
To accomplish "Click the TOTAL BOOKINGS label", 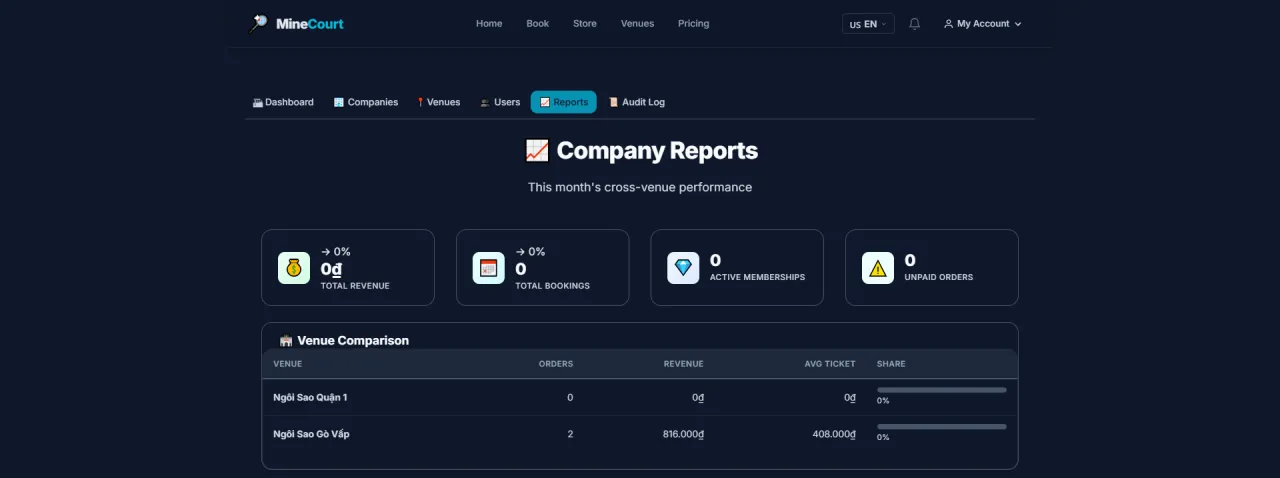I will 552,286.
